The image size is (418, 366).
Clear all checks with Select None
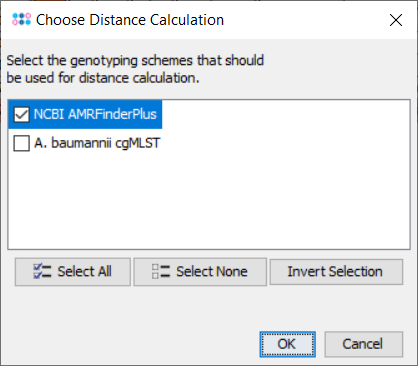(x=200, y=272)
